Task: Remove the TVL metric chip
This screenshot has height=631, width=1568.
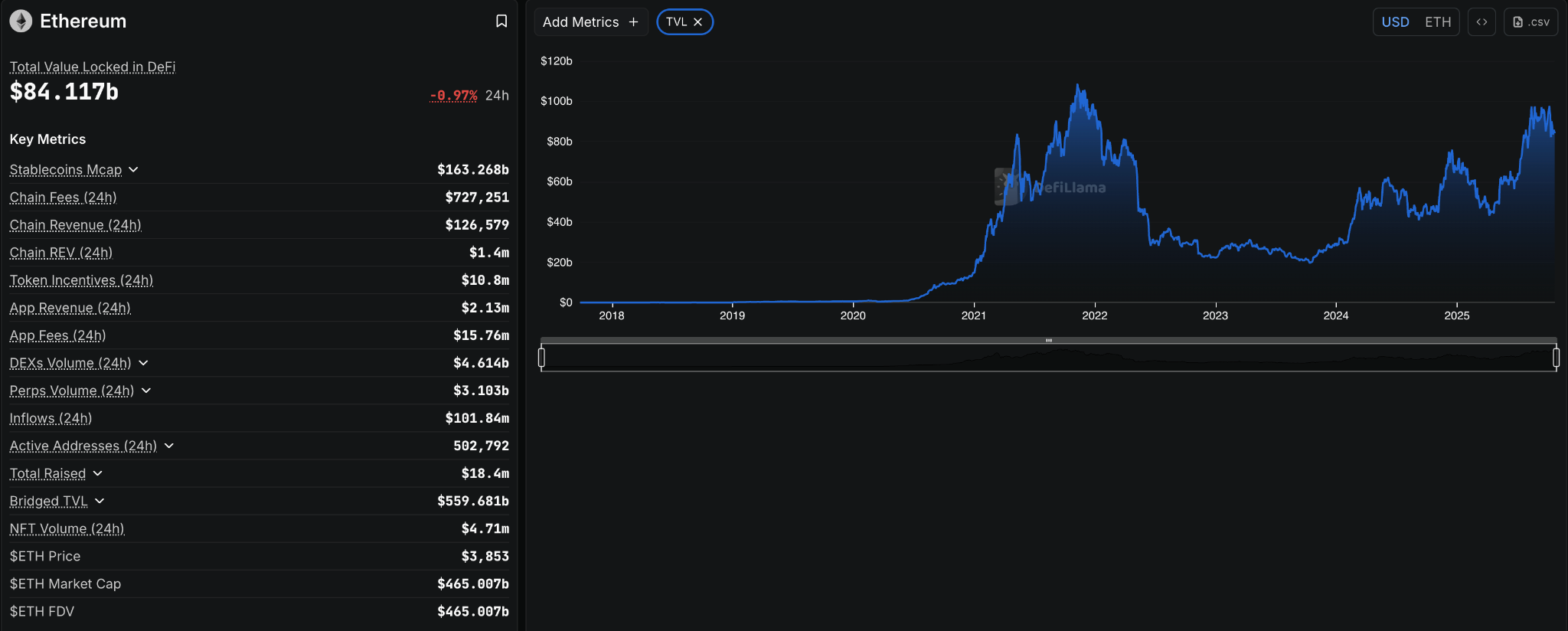Action: tap(697, 22)
